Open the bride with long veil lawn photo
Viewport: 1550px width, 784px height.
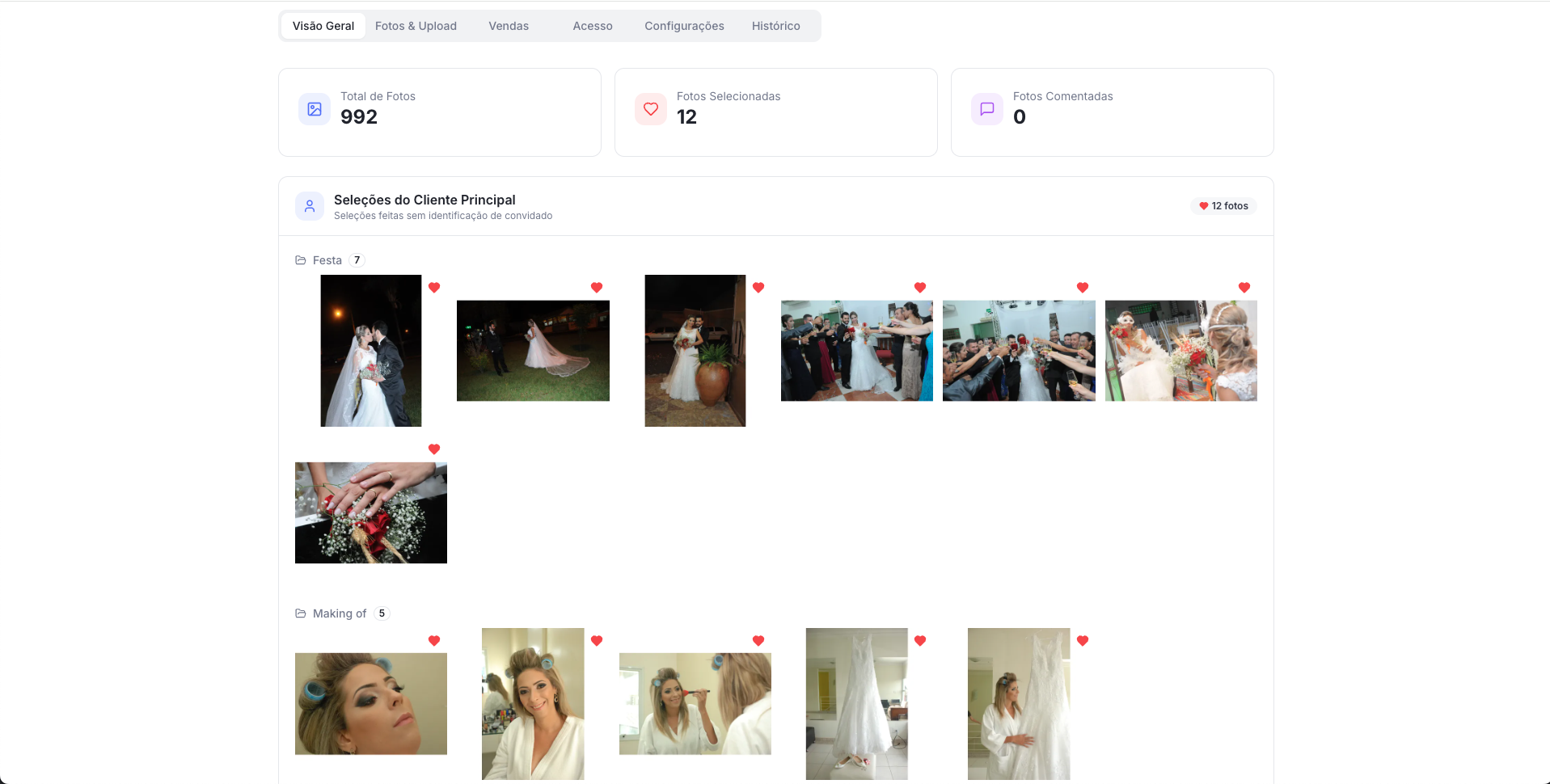pyautogui.click(x=533, y=351)
